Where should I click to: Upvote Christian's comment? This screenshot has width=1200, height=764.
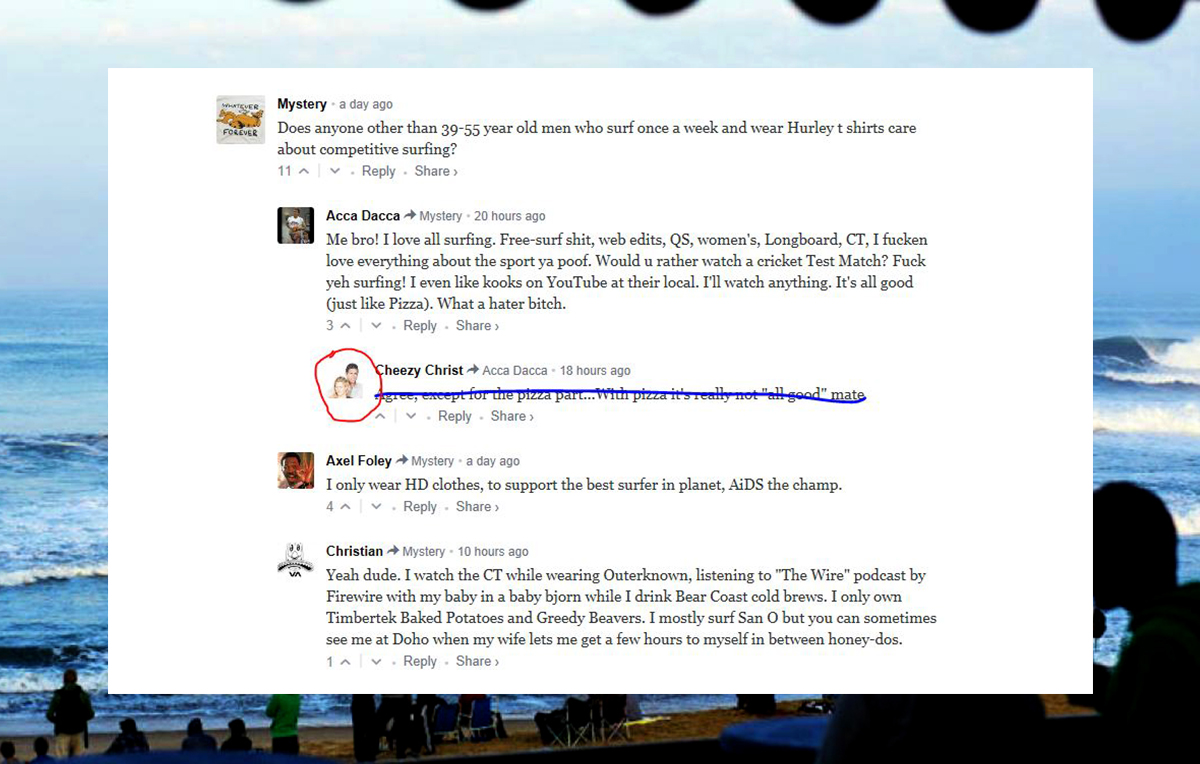345,662
